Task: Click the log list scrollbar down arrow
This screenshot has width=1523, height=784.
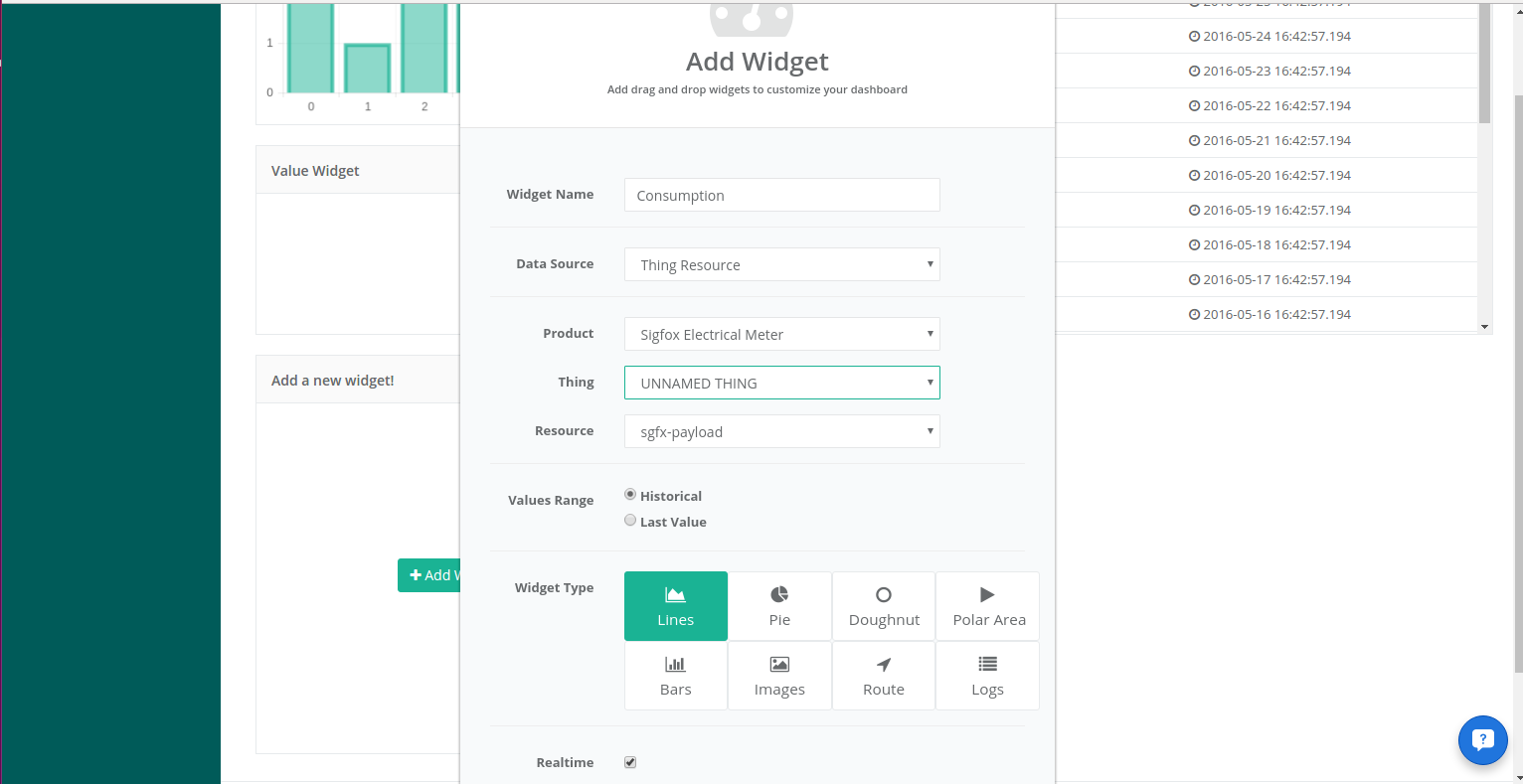Action: pyautogui.click(x=1485, y=327)
